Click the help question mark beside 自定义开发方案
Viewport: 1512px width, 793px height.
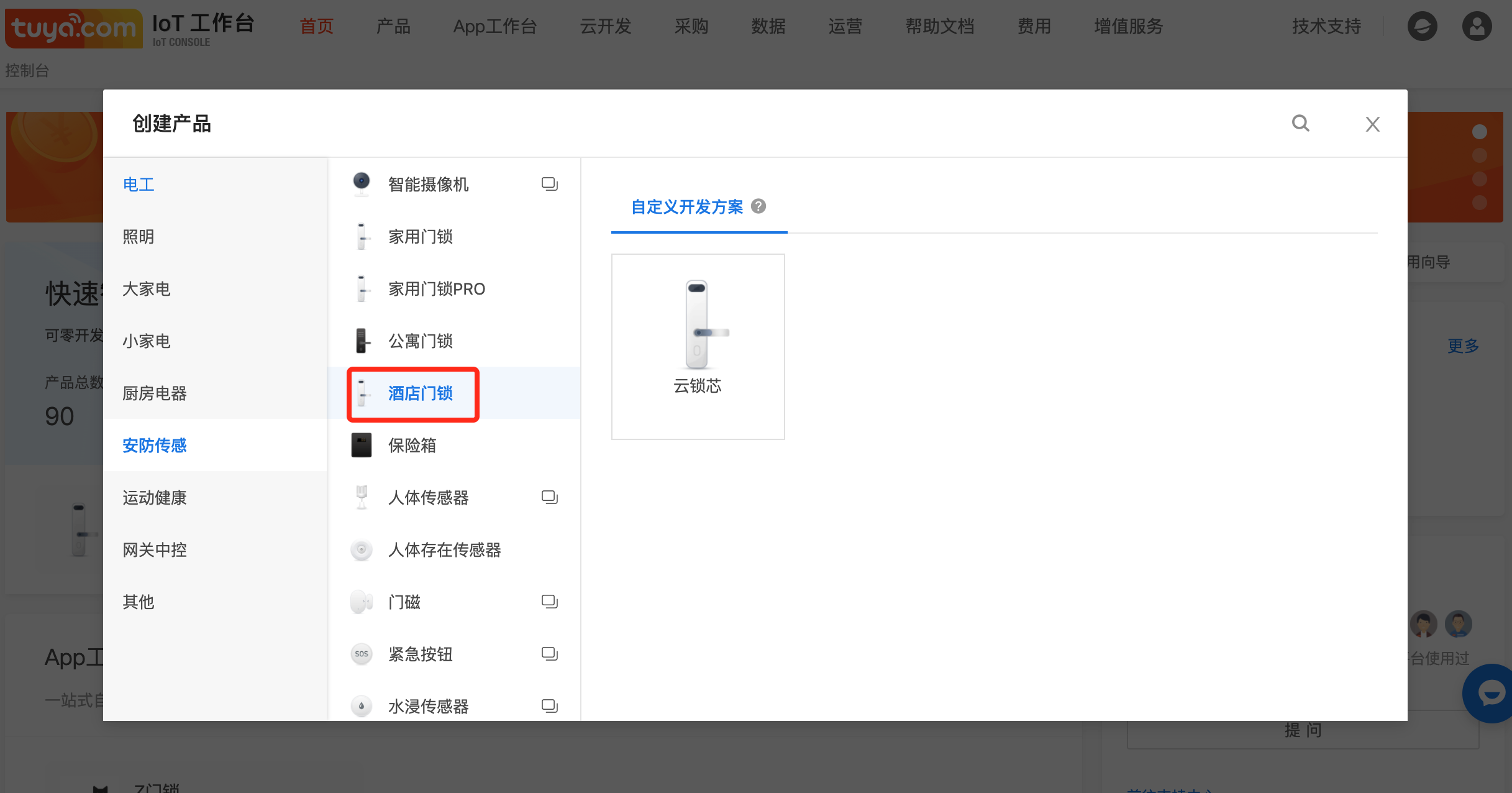click(758, 206)
